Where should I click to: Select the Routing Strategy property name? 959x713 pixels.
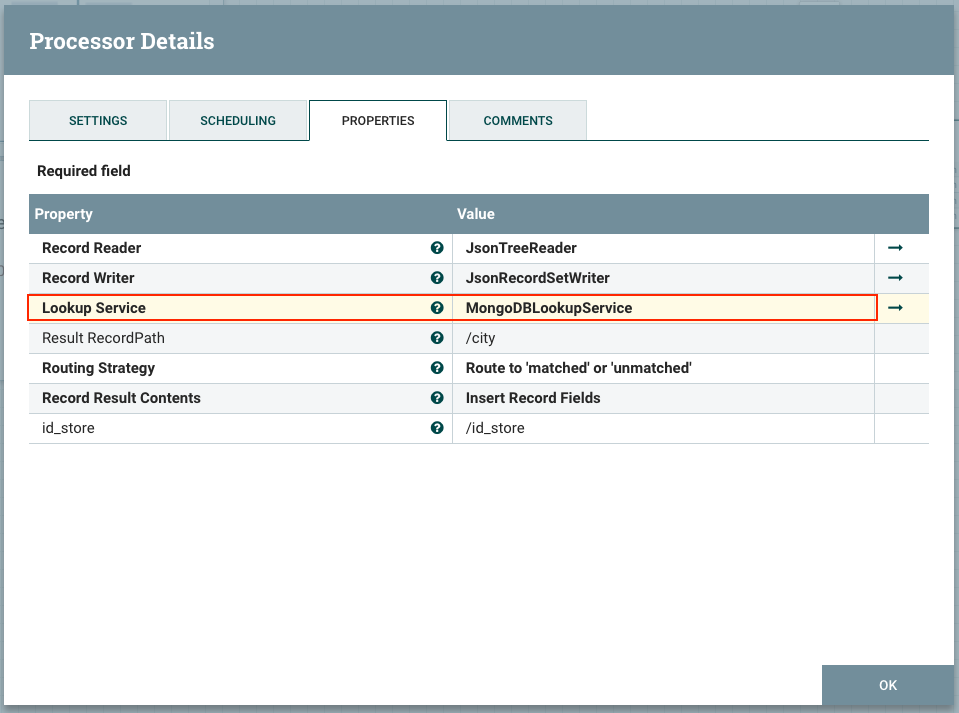tap(98, 368)
